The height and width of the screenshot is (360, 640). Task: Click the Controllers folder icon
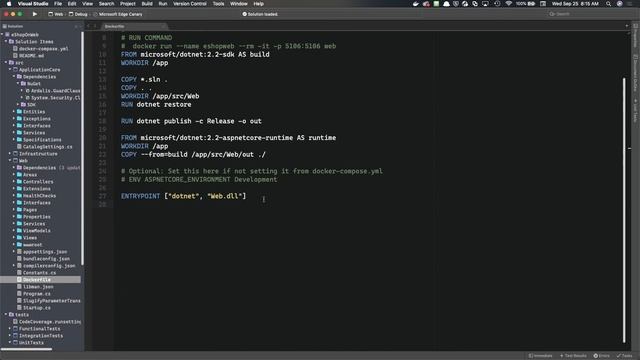pyautogui.click(x=19, y=181)
